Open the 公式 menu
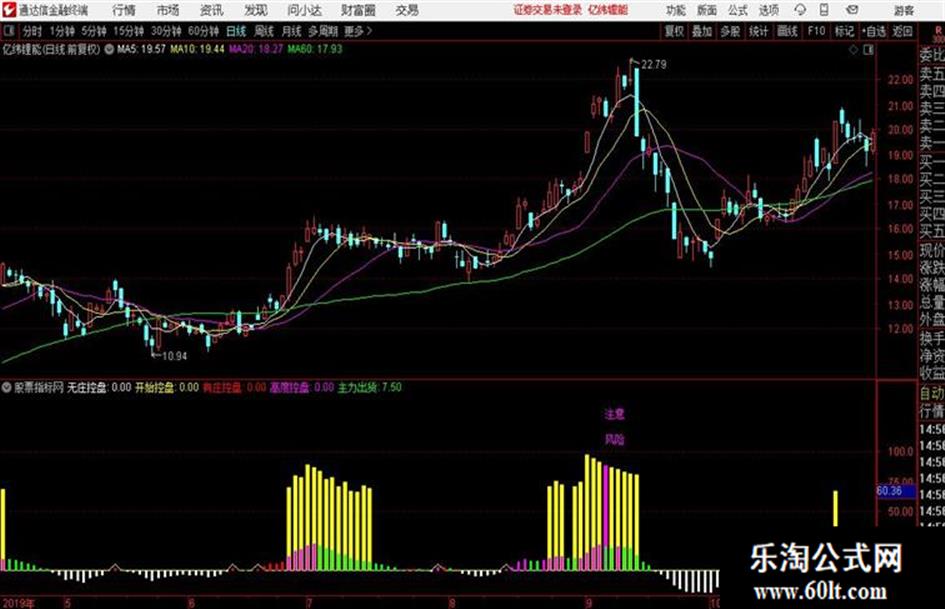 tap(737, 10)
